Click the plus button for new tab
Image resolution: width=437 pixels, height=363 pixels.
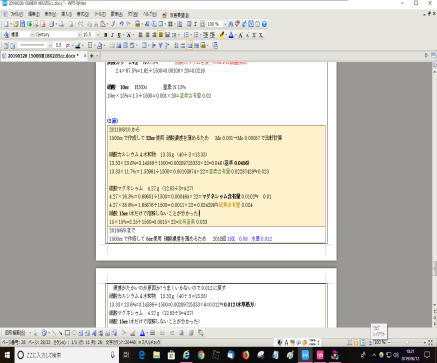(92, 56)
